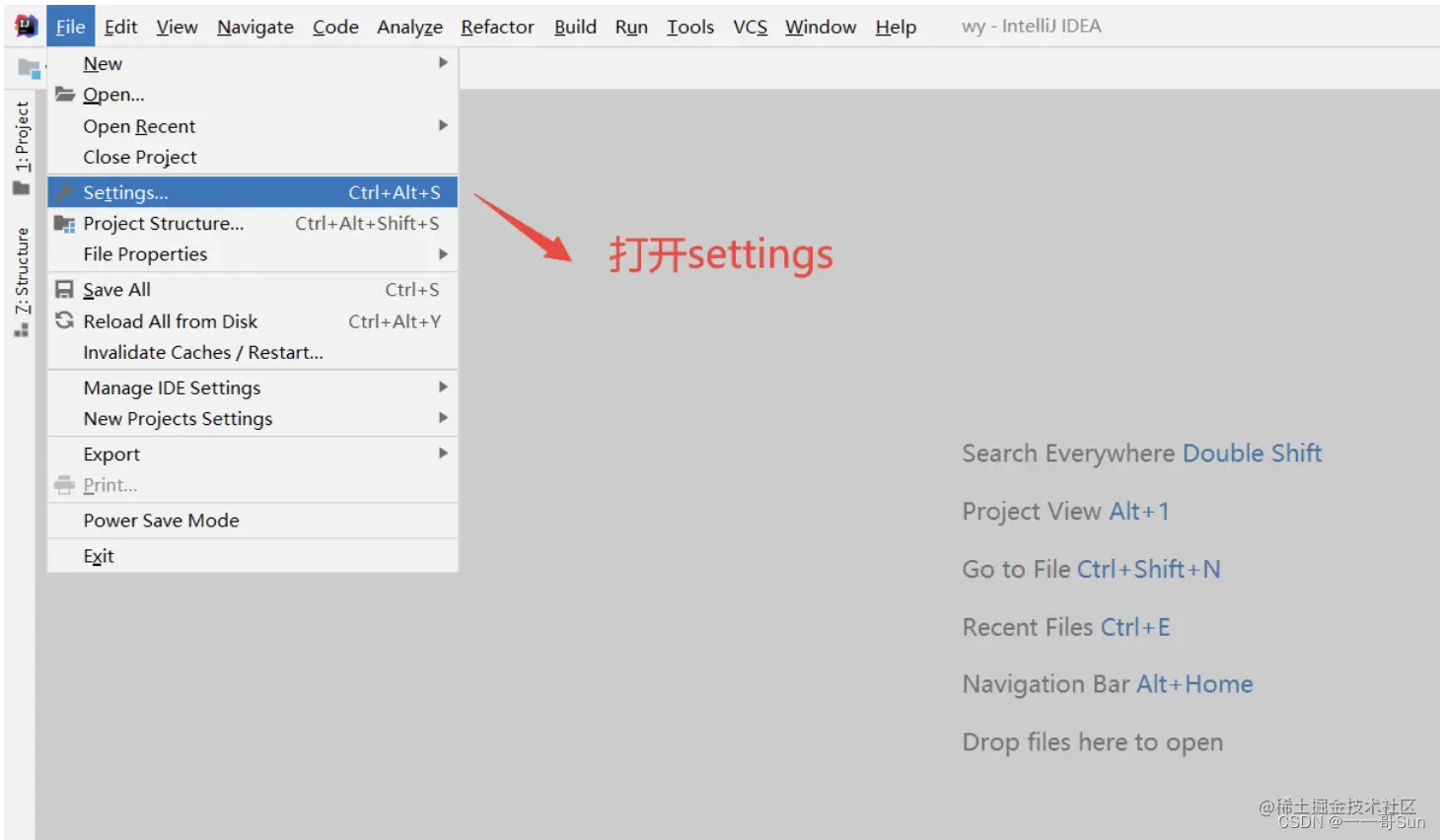Open the Refactor menu
Image resolution: width=1440 pixels, height=840 pixels.
click(x=497, y=27)
